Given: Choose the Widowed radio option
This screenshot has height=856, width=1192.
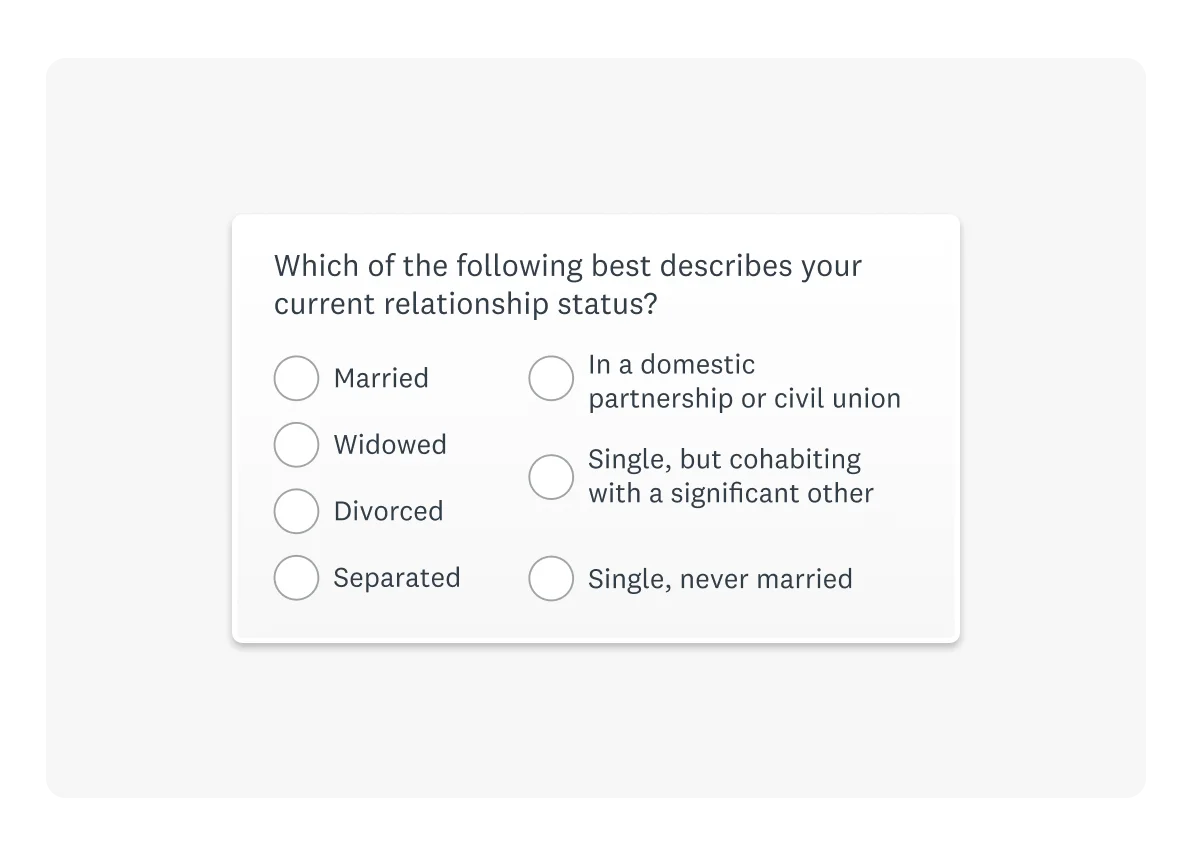Looking at the screenshot, I should point(296,445).
